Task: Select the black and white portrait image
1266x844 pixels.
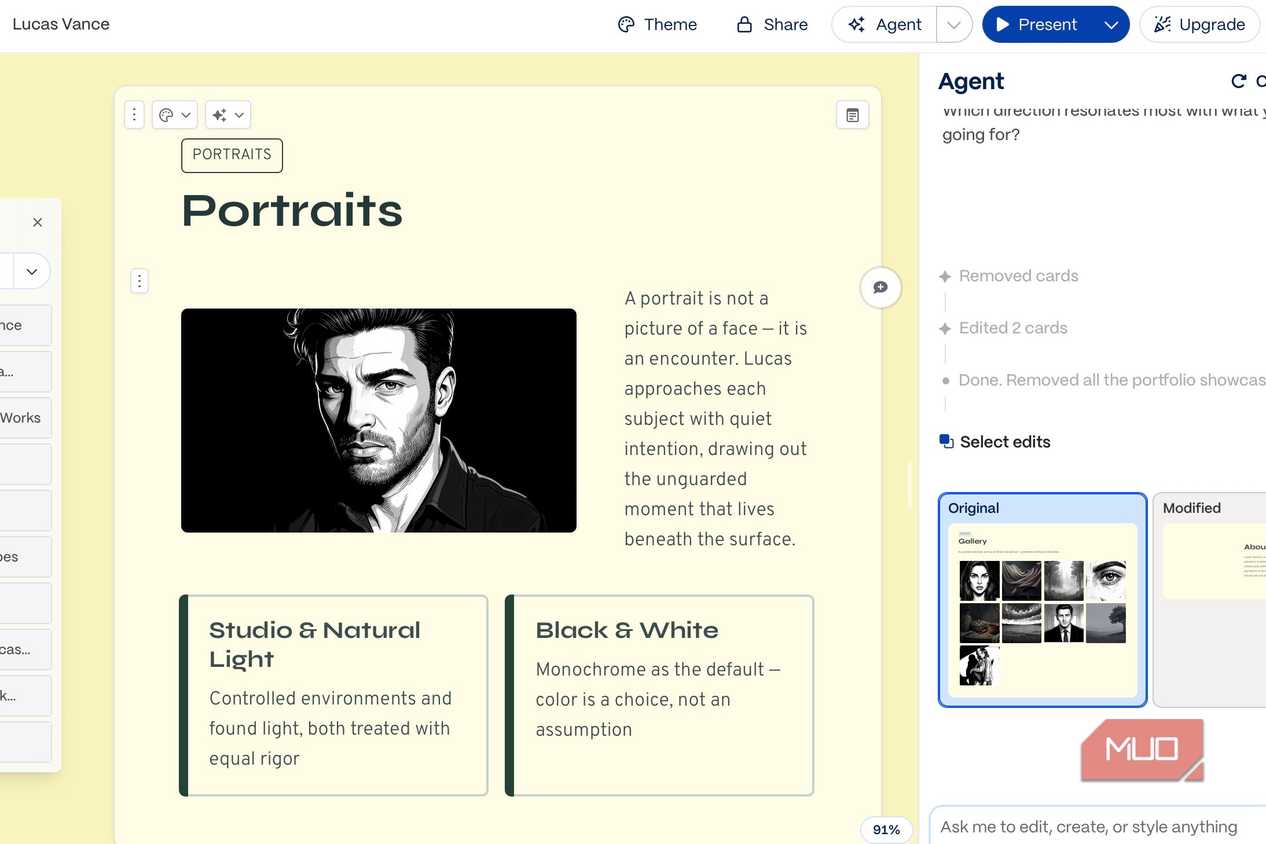Action: [x=379, y=420]
